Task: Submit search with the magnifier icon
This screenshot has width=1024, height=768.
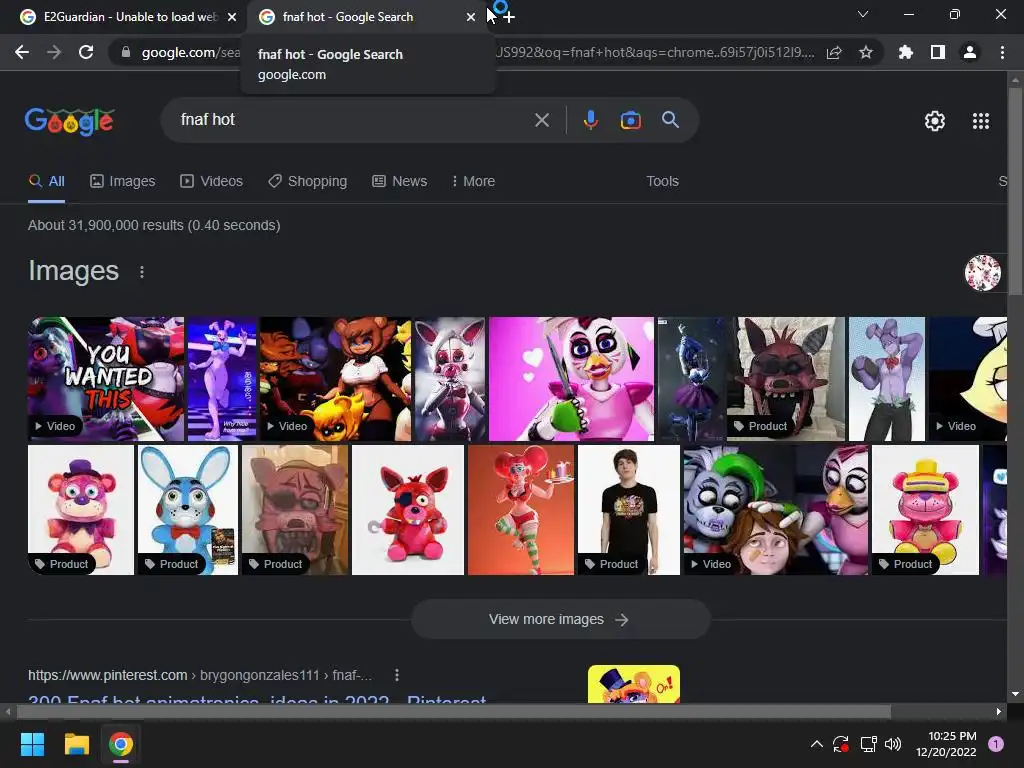Action: (x=670, y=120)
